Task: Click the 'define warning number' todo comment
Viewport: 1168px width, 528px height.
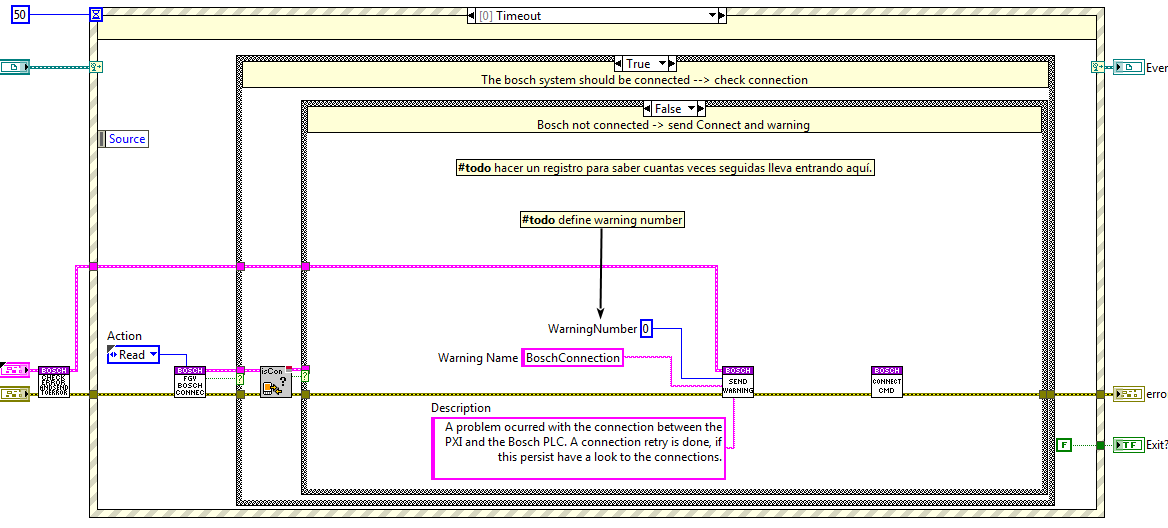Action: coord(603,220)
